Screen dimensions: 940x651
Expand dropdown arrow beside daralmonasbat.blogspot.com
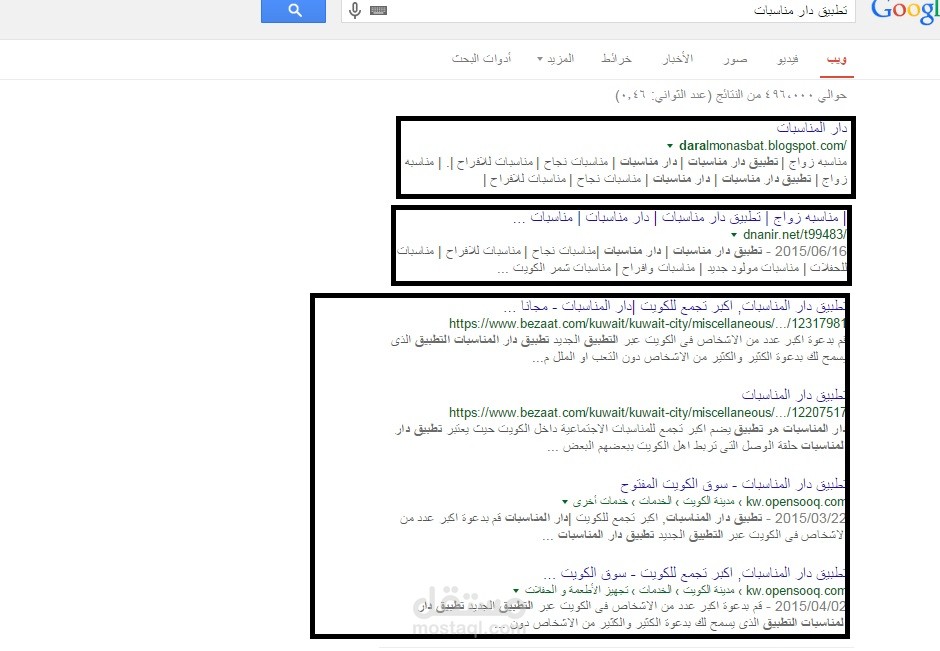coord(670,146)
